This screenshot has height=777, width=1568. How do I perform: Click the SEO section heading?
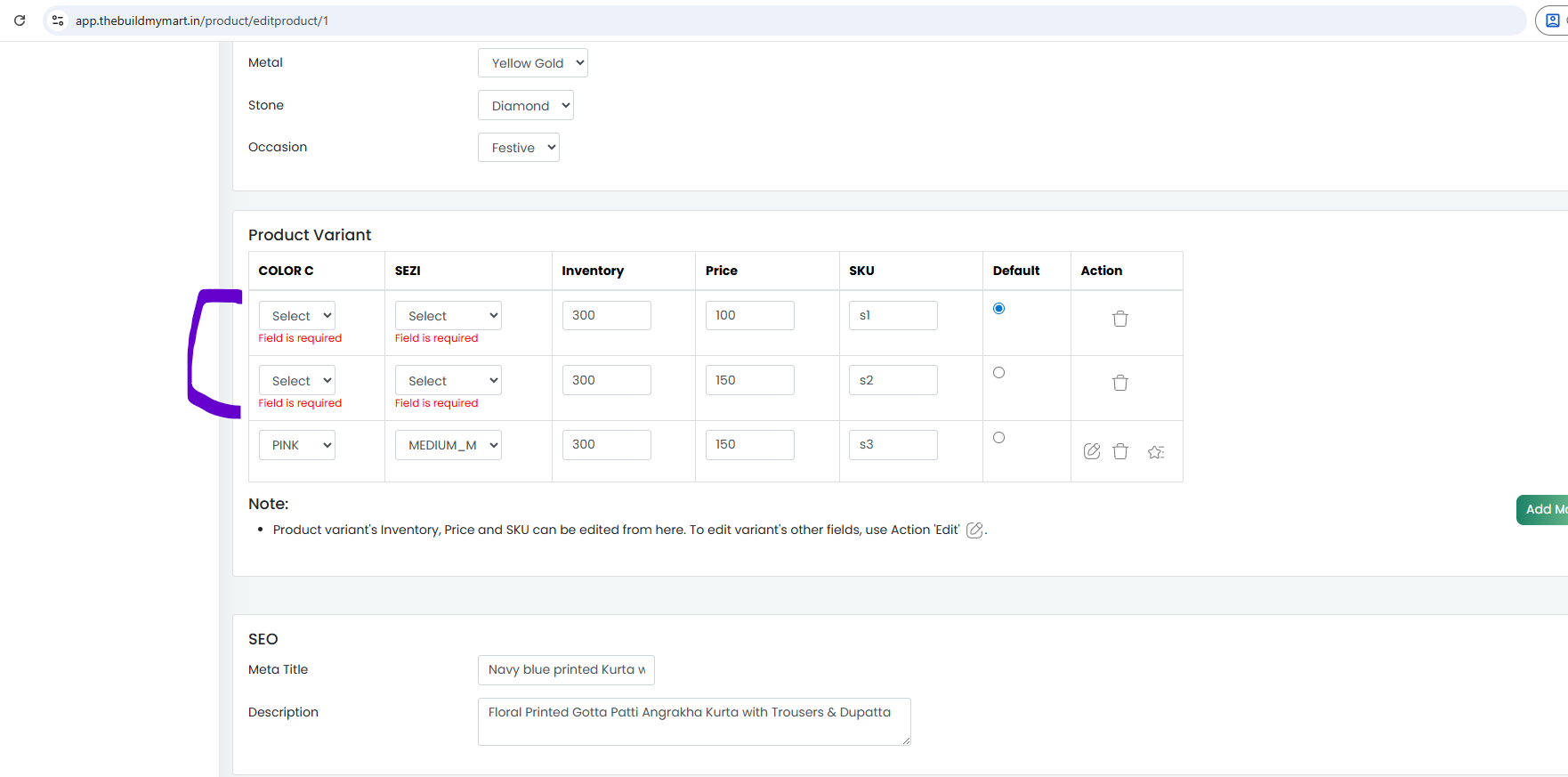click(x=263, y=639)
